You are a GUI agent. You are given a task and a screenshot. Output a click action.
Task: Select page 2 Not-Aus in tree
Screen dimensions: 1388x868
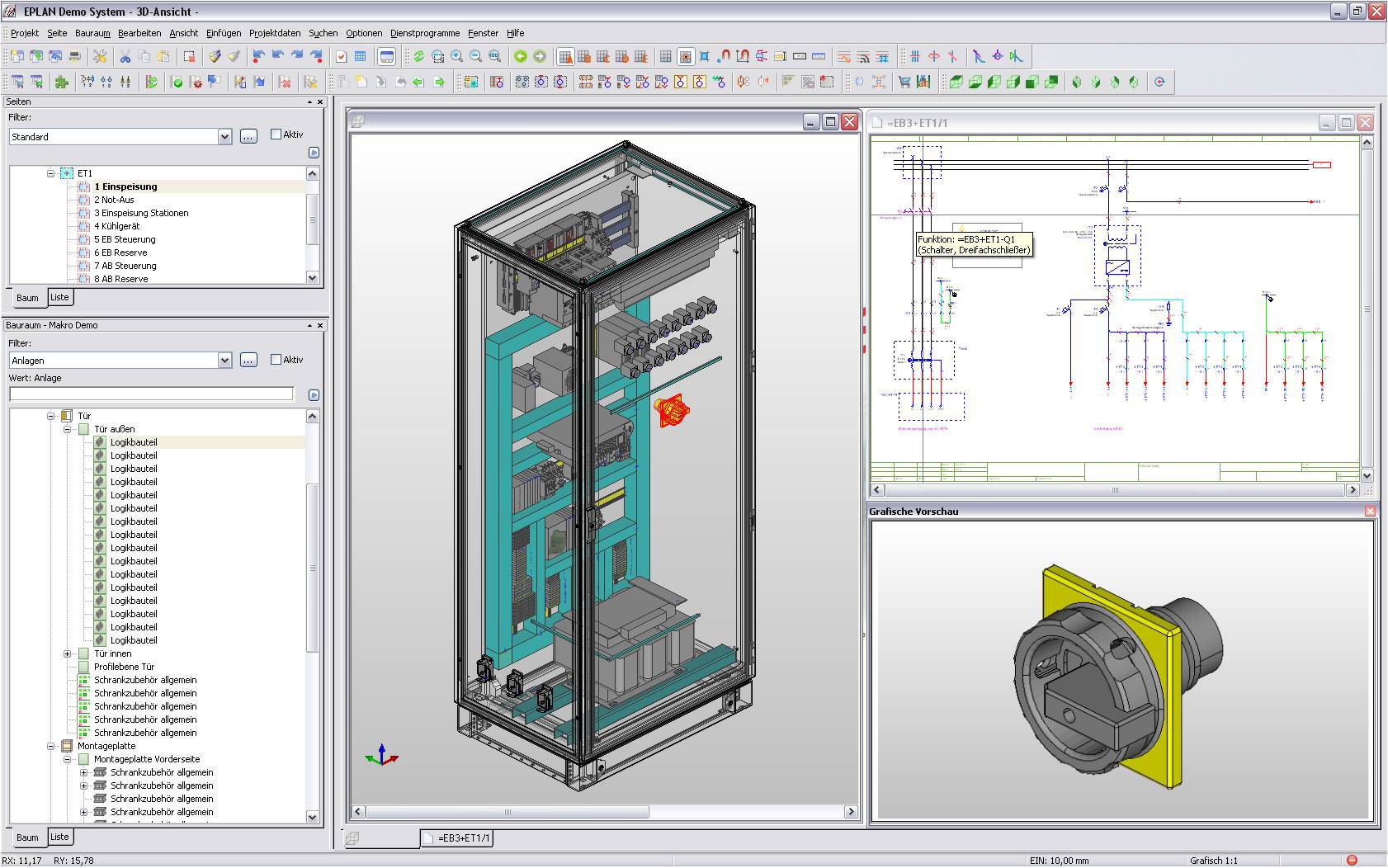[x=114, y=200]
